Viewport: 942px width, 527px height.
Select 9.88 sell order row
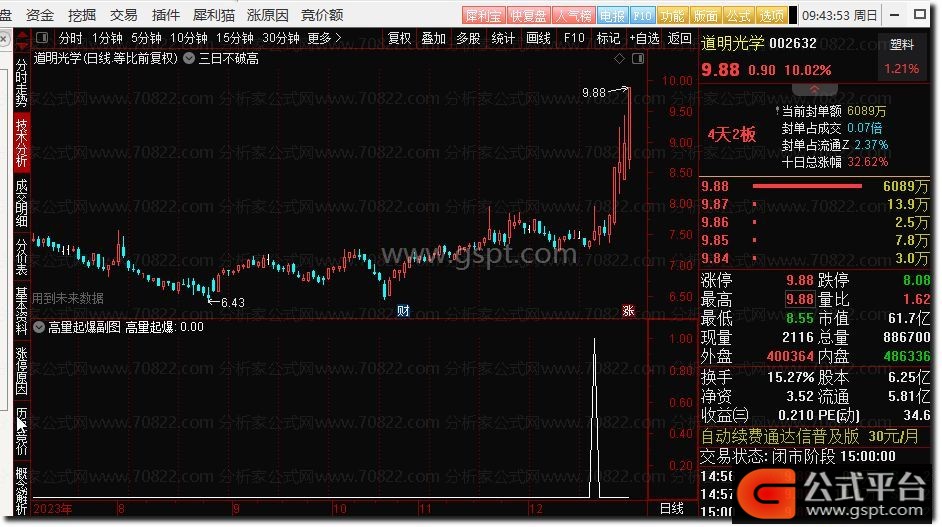[x=815, y=186]
